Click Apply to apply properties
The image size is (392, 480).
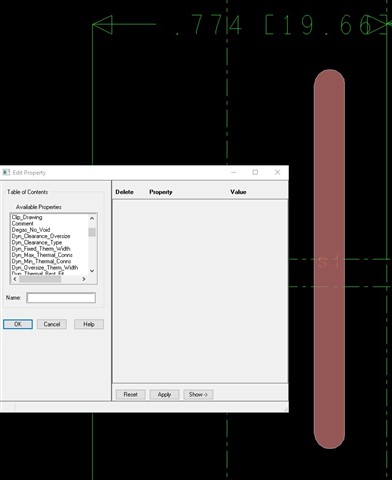(x=164, y=395)
